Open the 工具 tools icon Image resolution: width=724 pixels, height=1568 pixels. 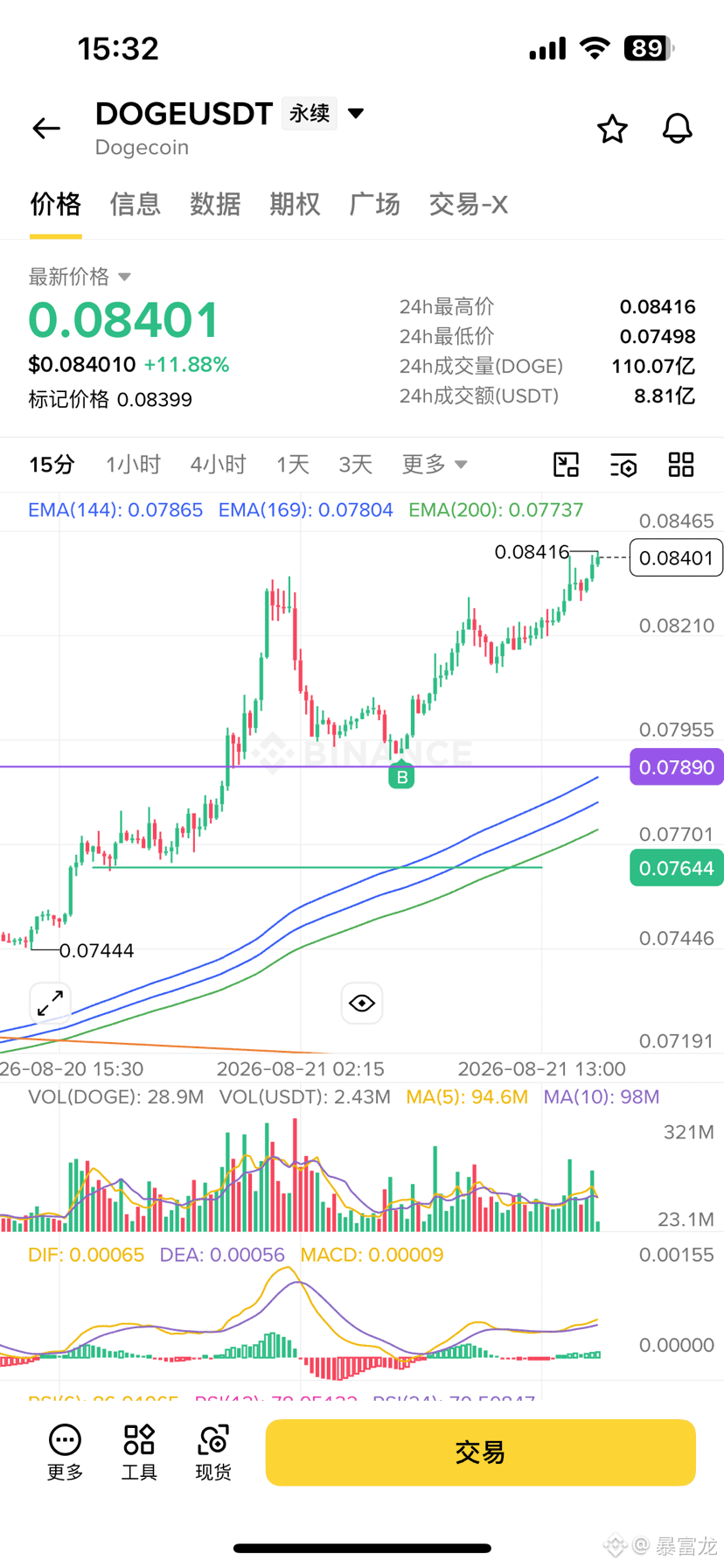point(139,1452)
